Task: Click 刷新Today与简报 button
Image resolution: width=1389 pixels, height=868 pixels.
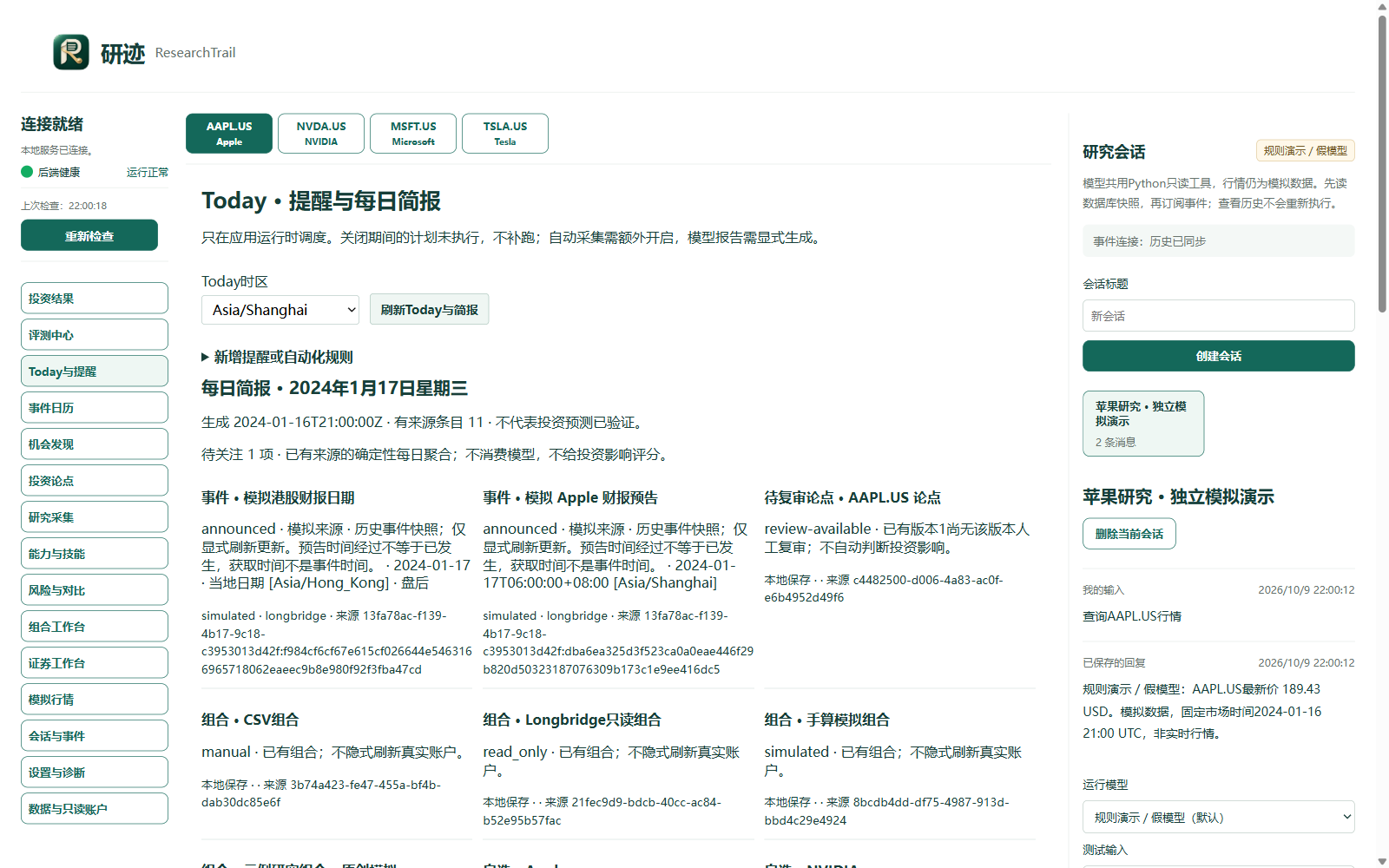Action: click(429, 310)
